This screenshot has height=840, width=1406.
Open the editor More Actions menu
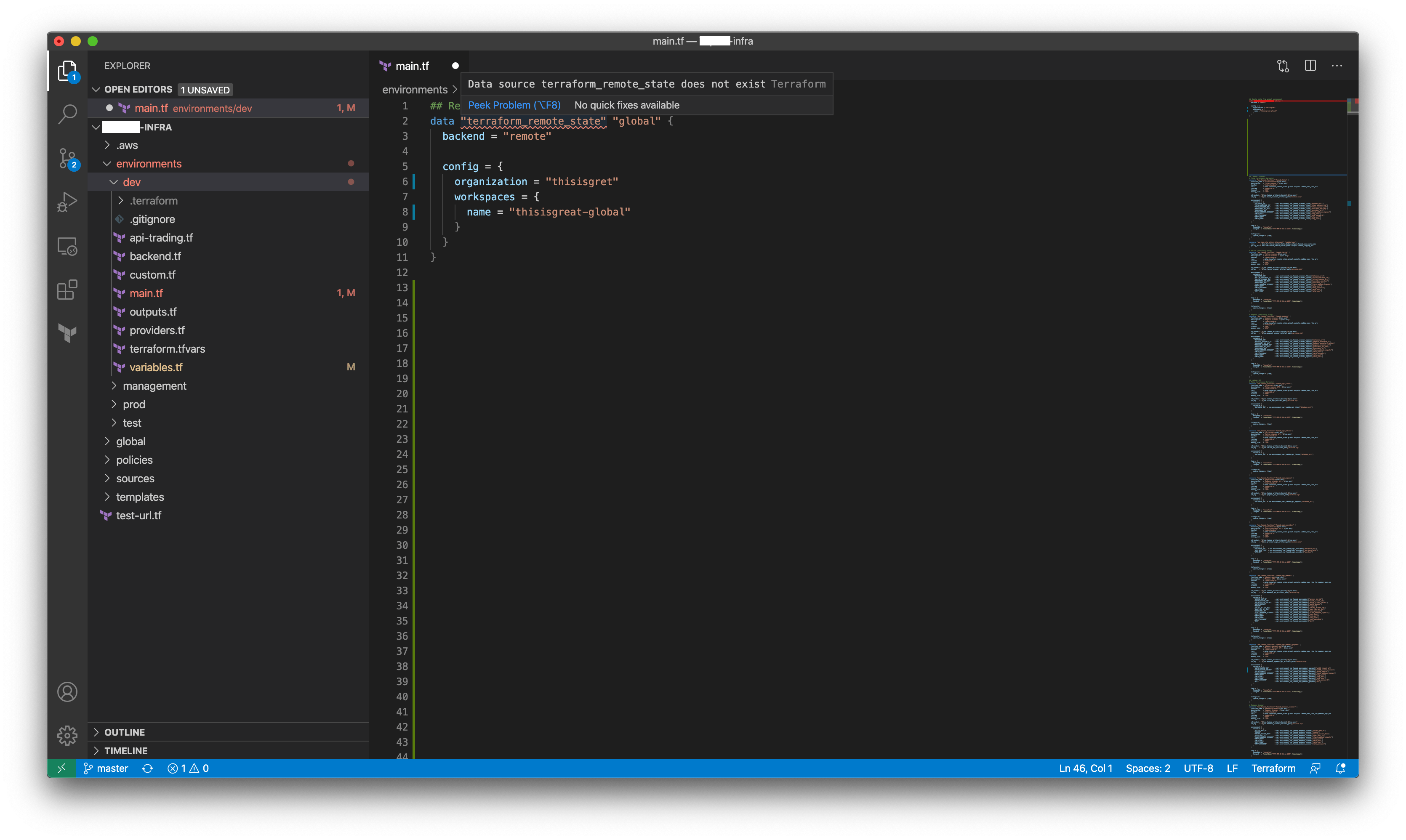pyautogui.click(x=1337, y=66)
